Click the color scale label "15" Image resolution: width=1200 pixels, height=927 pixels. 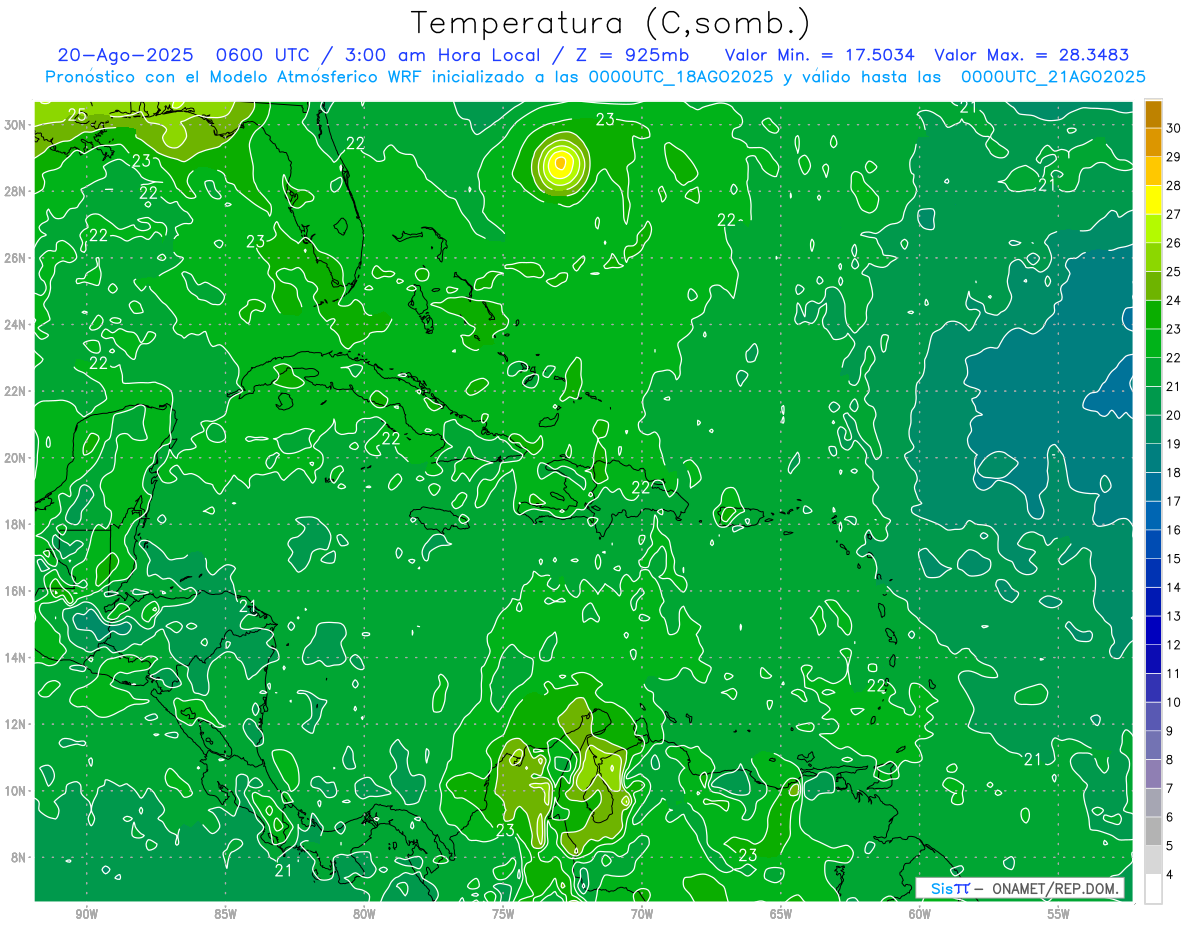click(x=1173, y=559)
